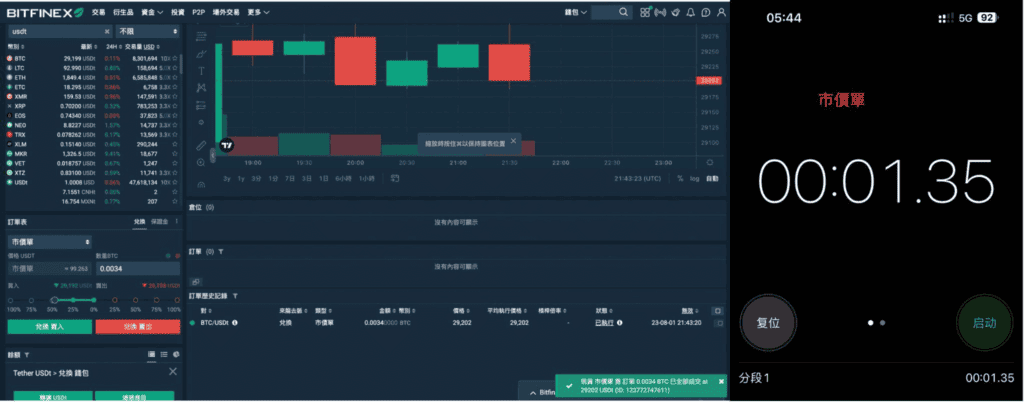Viewport: 1024px width, 402px height.
Task: Switch balances to list view icon
Action: coord(164,354)
